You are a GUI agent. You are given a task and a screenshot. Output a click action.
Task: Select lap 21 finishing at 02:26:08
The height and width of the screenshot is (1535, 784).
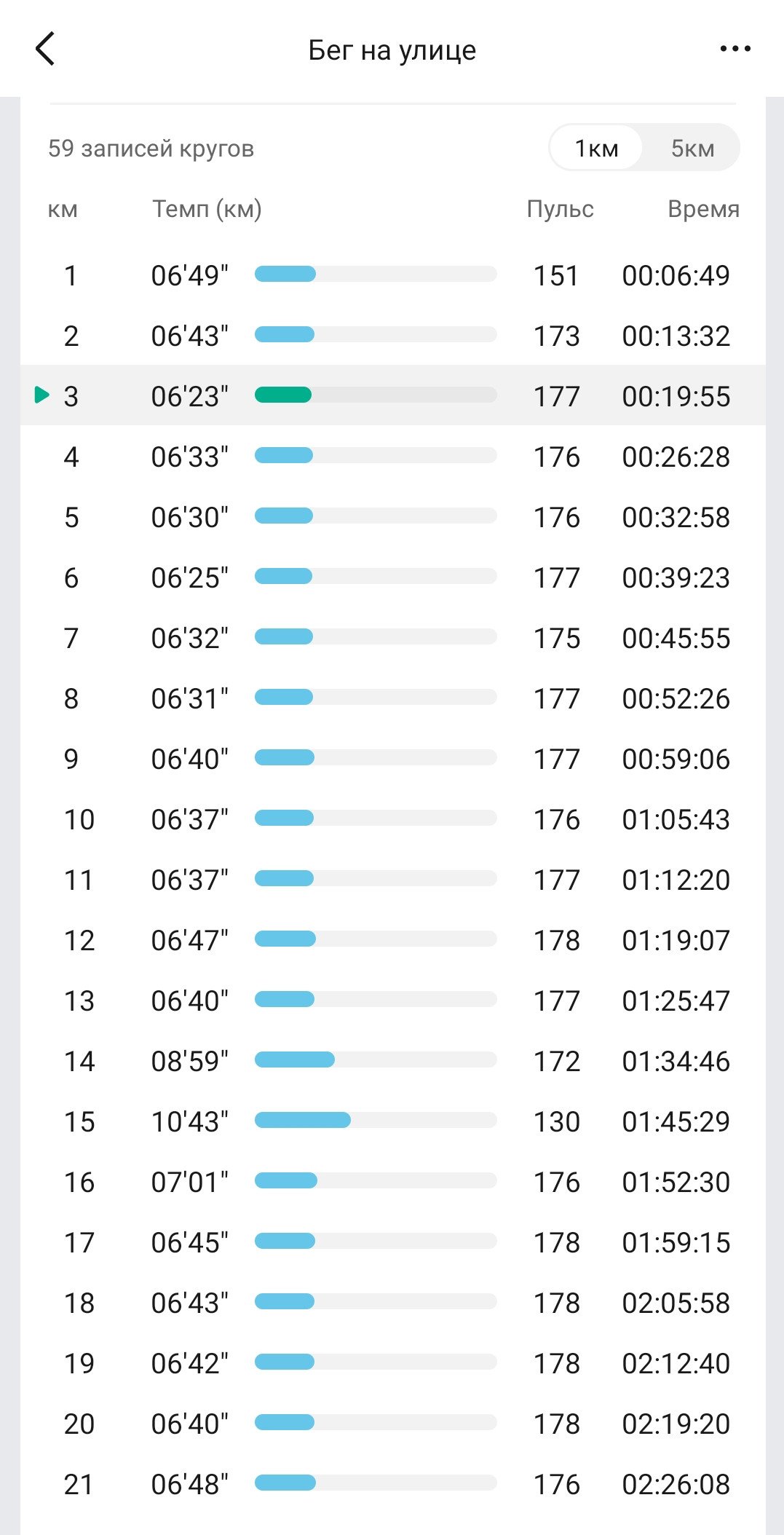pos(393,1484)
